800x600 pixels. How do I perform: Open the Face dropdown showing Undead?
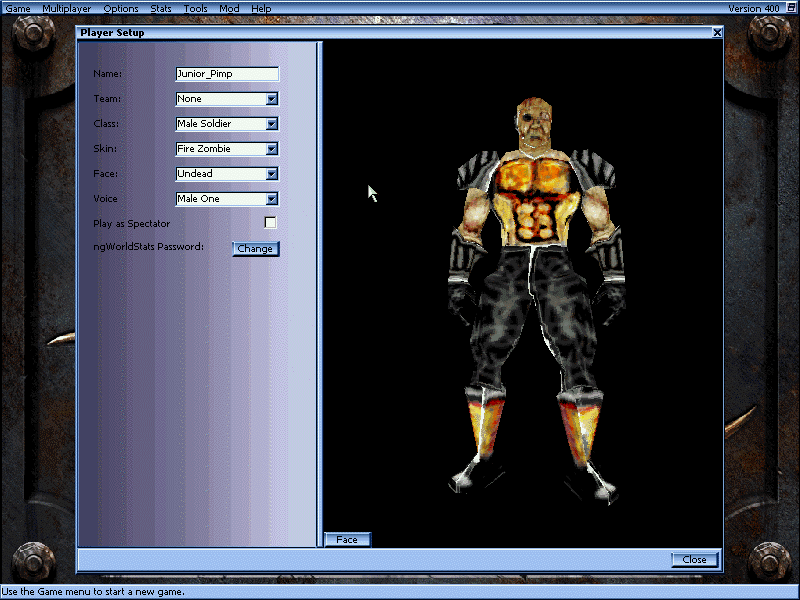(270, 173)
